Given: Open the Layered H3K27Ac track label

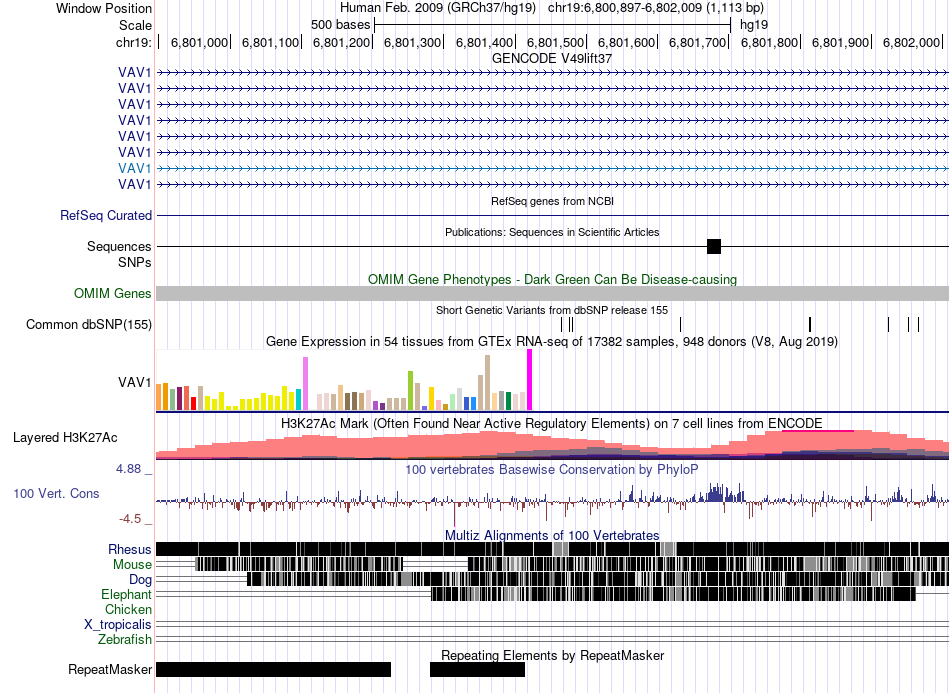Looking at the screenshot, I should point(65,437).
